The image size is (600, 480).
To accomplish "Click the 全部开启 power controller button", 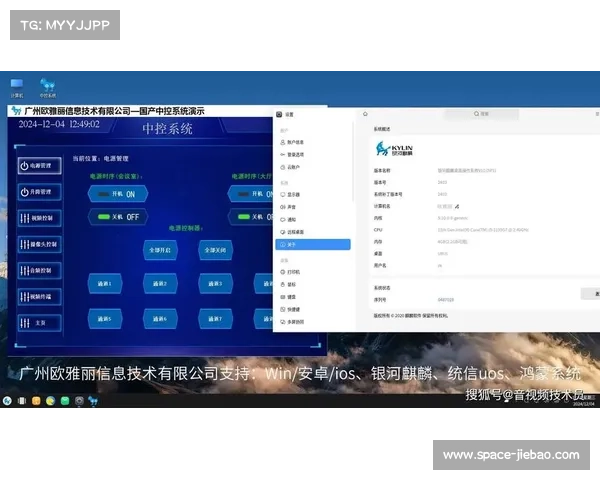I will point(160,250).
